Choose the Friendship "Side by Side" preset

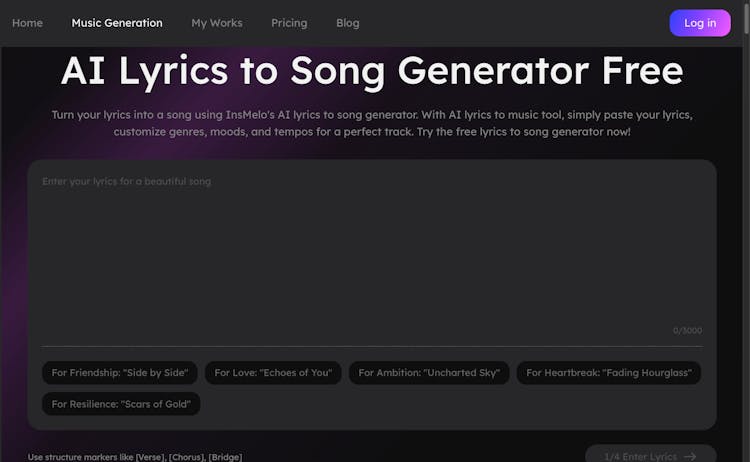120,373
